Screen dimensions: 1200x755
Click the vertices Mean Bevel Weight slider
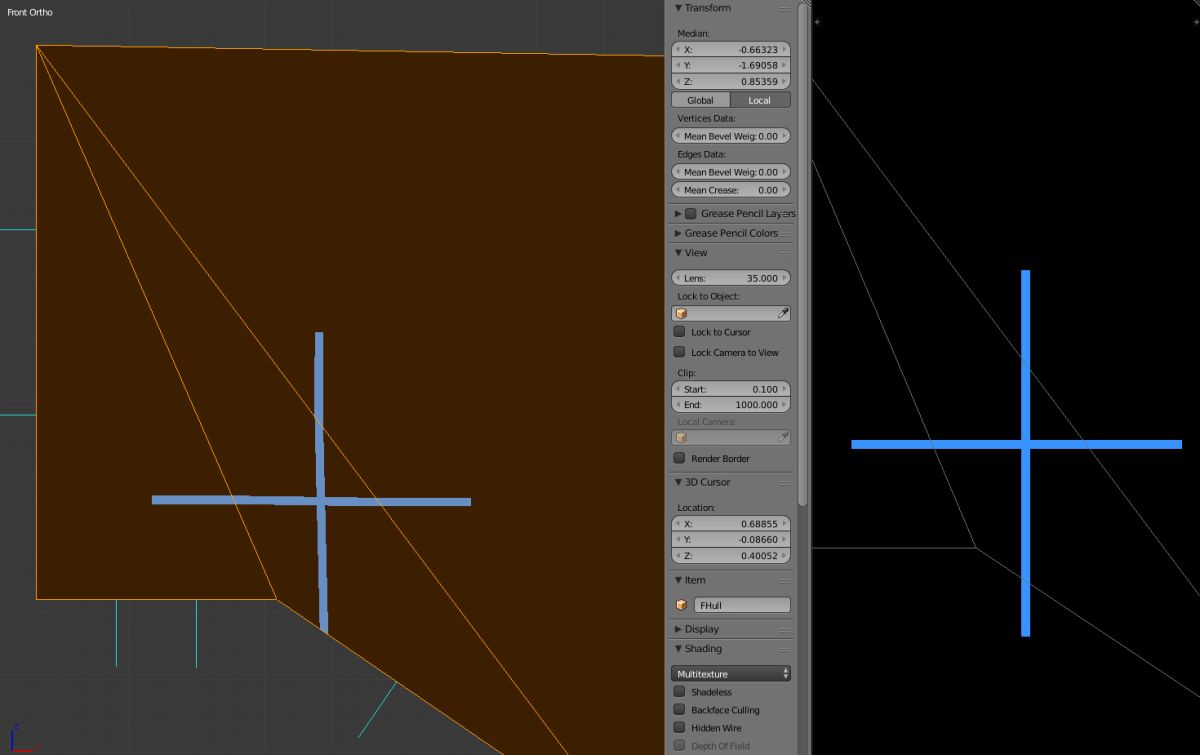click(731, 136)
